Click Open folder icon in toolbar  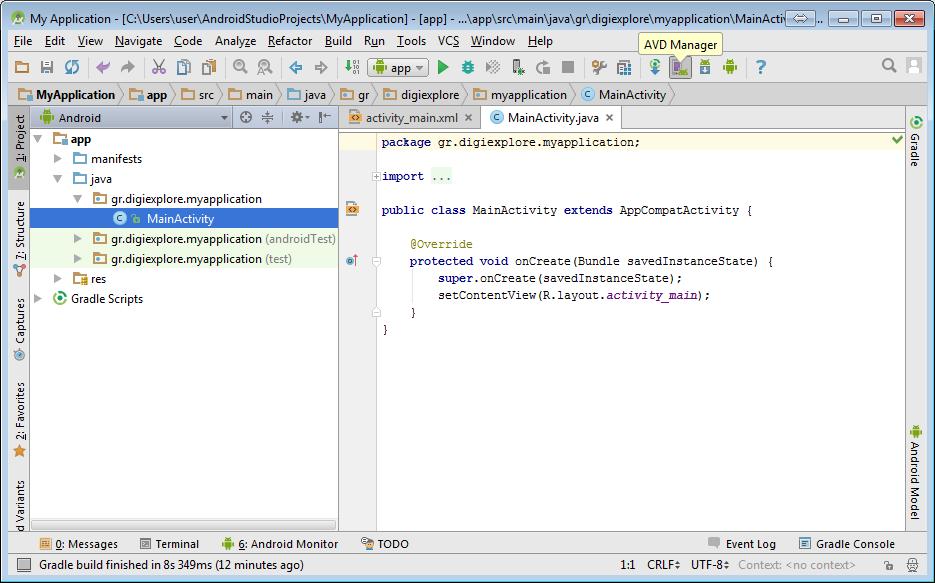pos(22,67)
